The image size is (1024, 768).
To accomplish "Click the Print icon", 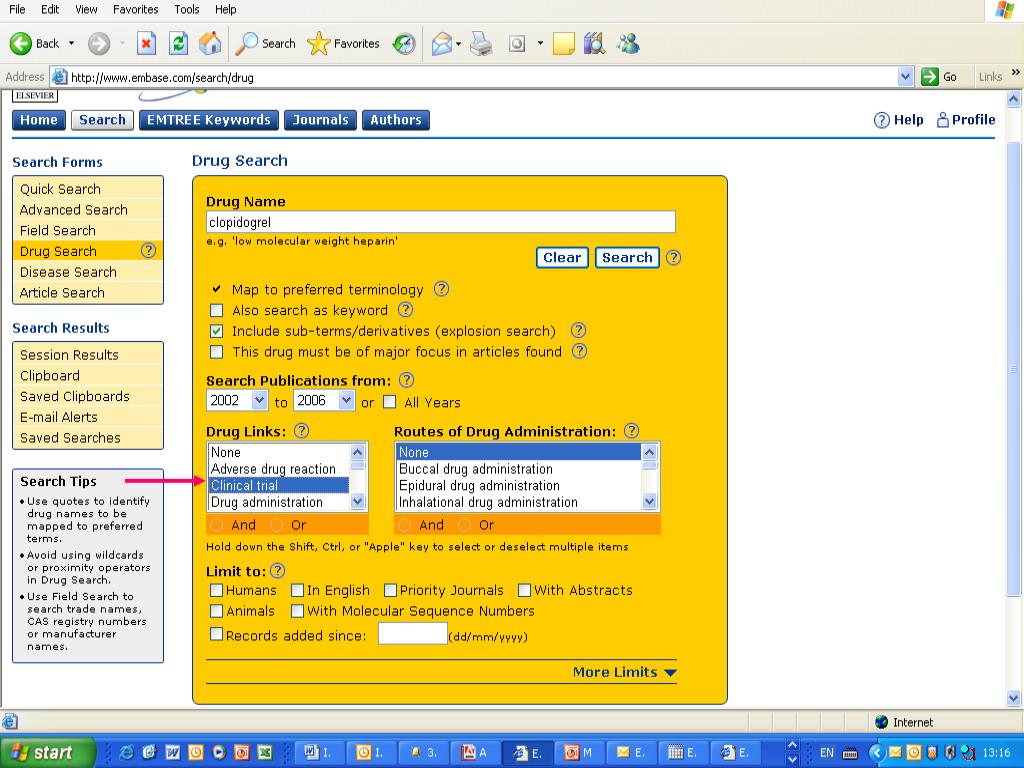I will click(x=482, y=44).
